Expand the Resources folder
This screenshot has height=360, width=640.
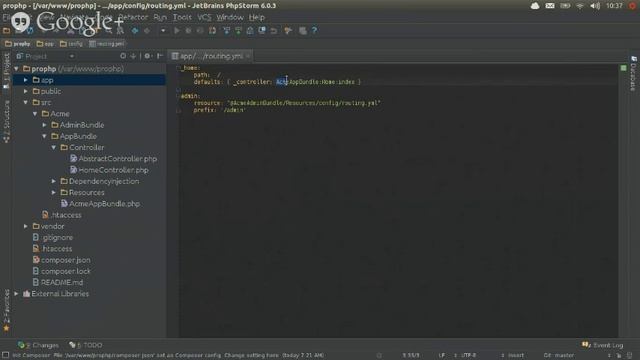54,192
